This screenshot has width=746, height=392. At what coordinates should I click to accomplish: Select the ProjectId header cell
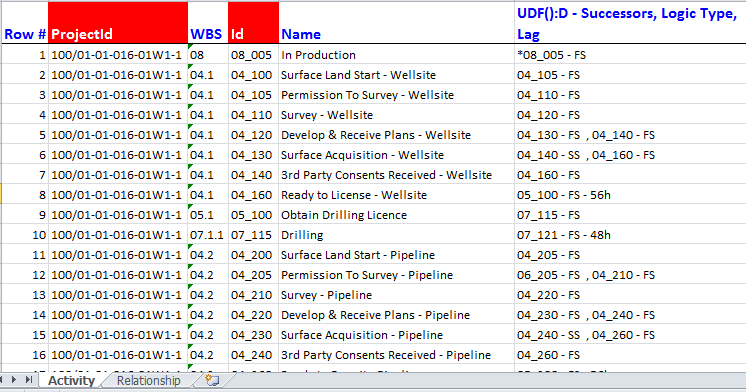click(118, 22)
